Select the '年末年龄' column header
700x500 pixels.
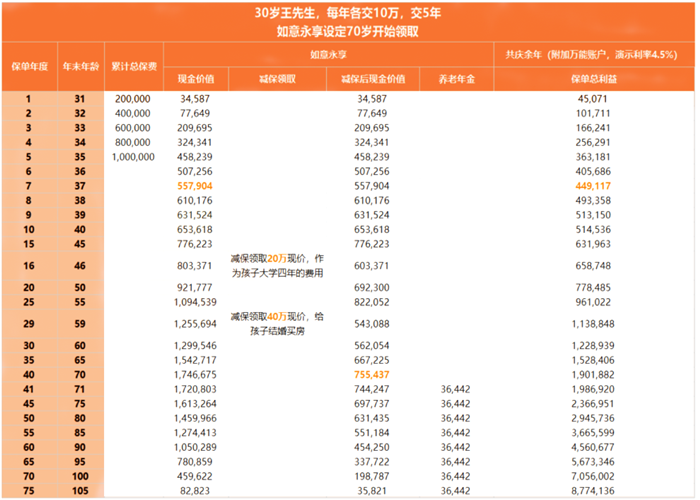(x=81, y=67)
